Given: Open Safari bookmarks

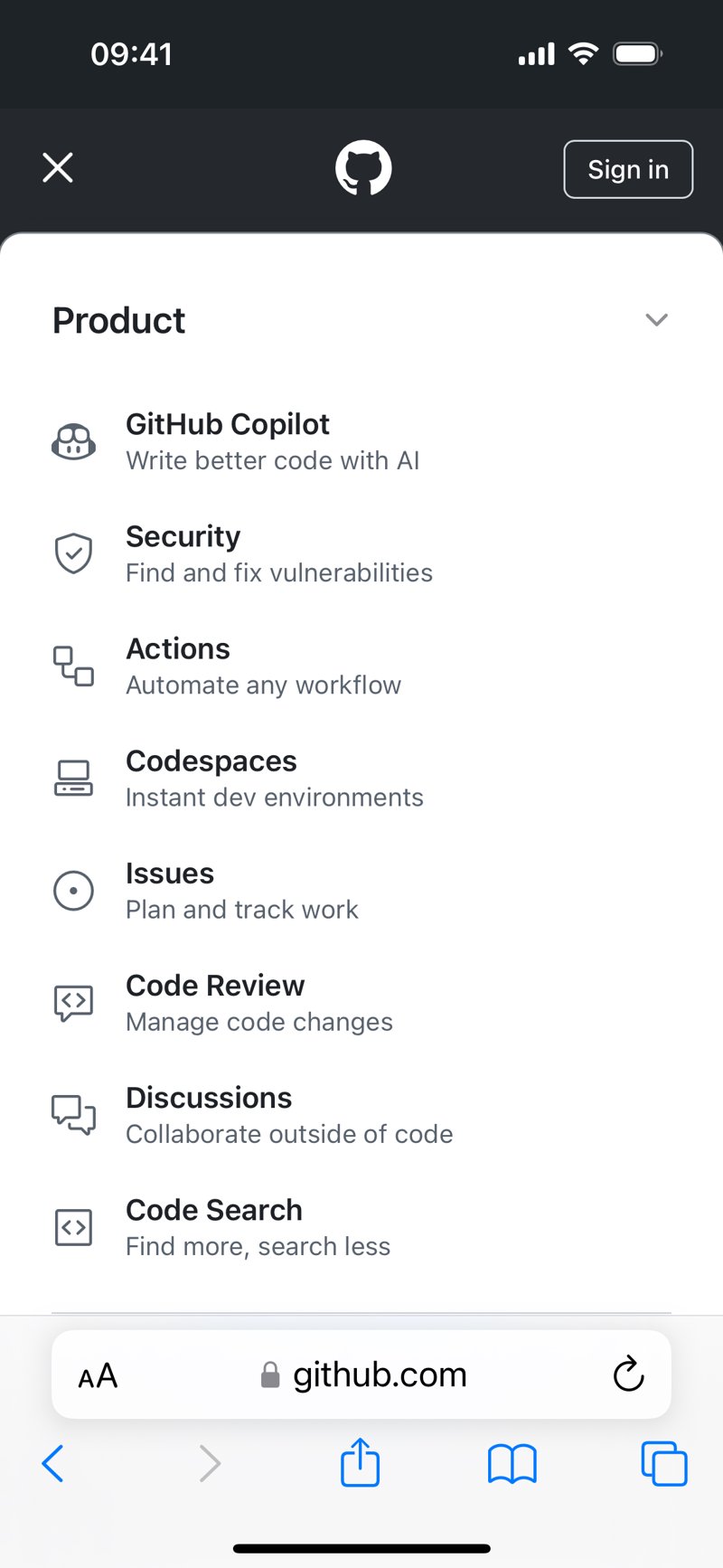Looking at the screenshot, I should point(512,1463).
